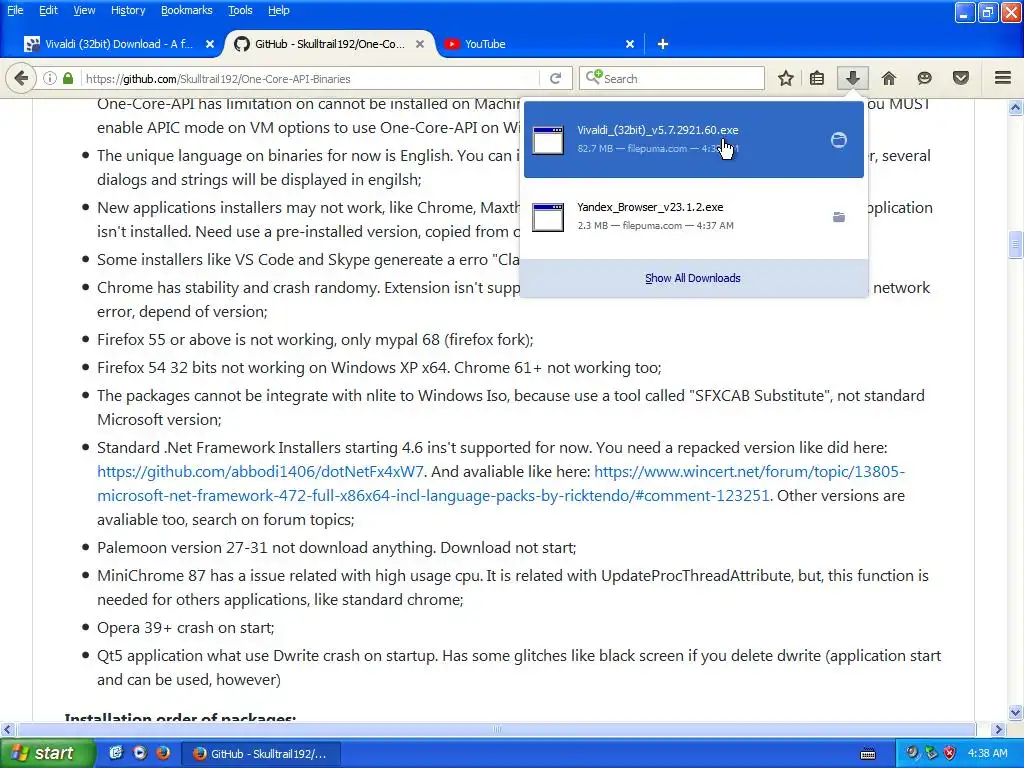Show desktop quick launch icon
This screenshot has height=768, width=1024.
click(116, 752)
